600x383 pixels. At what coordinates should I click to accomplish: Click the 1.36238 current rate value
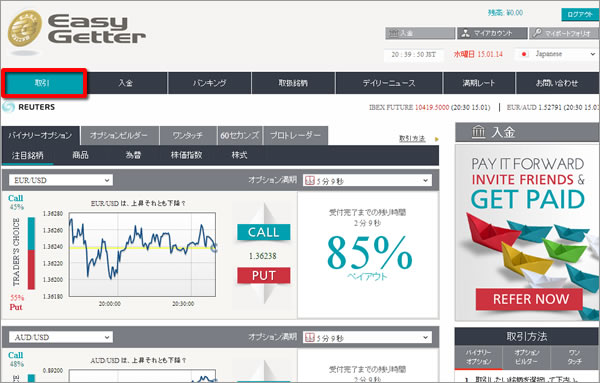[x=262, y=256]
